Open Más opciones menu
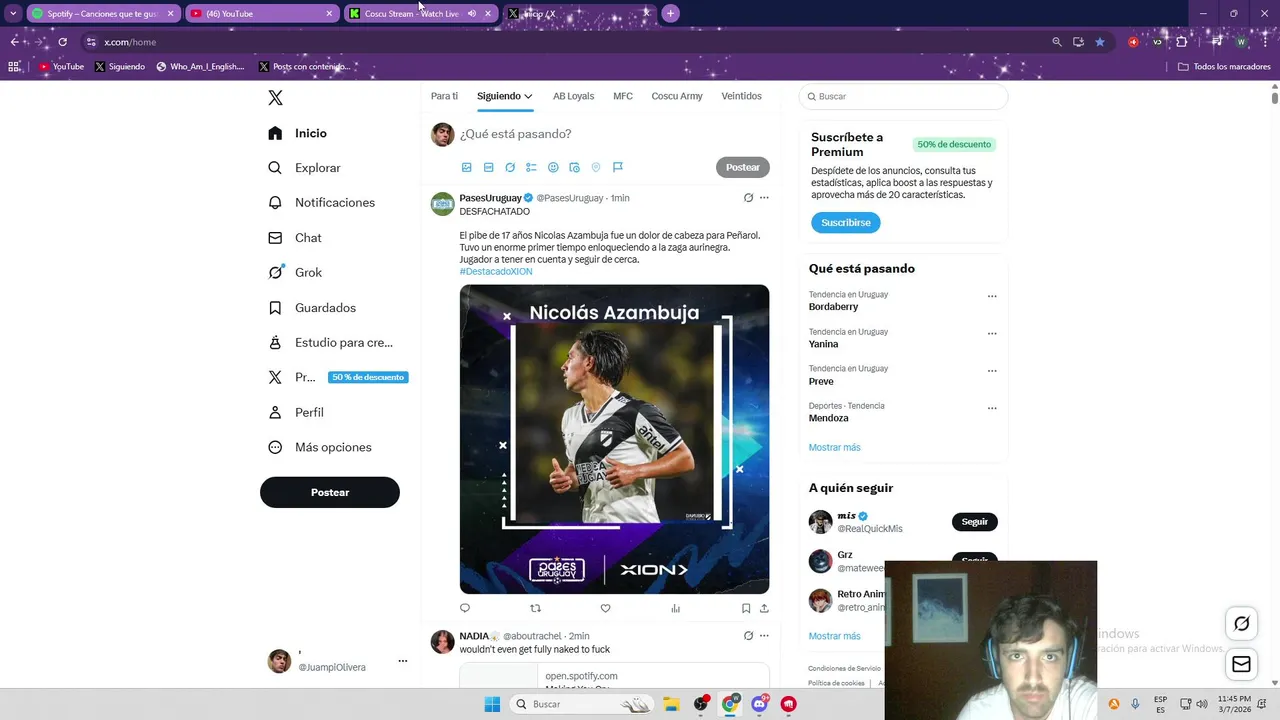The image size is (1280, 720). pos(320,447)
